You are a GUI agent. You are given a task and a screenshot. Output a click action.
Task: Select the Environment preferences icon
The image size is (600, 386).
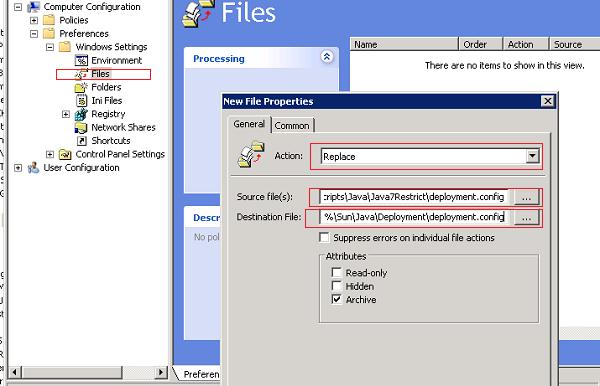(x=81, y=60)
